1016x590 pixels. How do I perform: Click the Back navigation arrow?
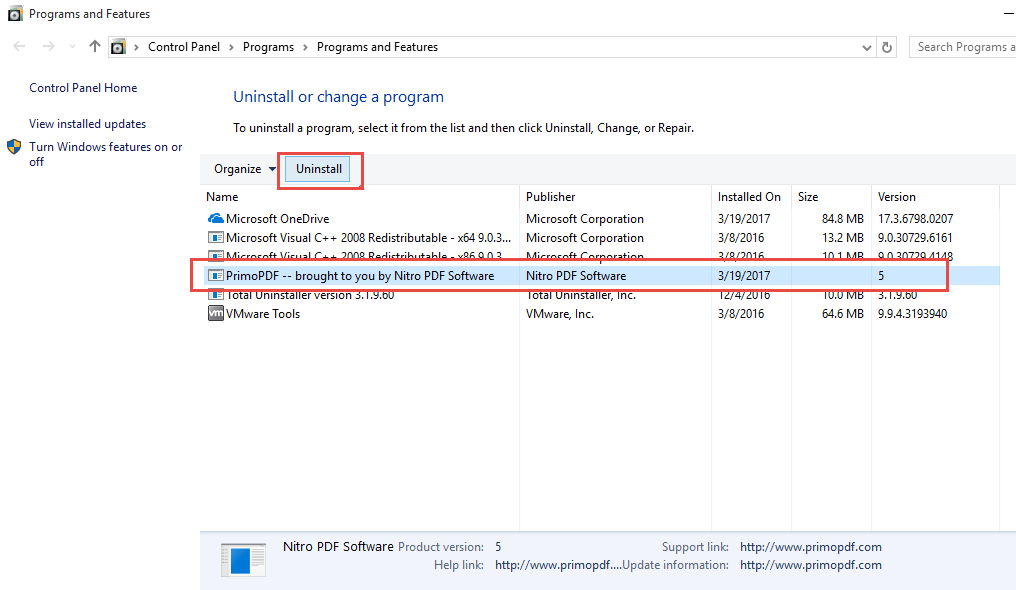click(x=19, y=47)
